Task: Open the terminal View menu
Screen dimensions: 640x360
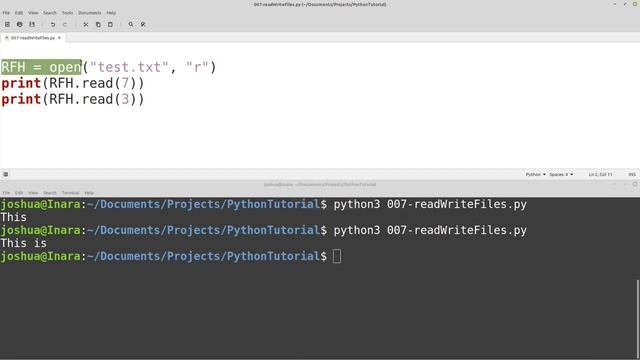Action: pos(33,193)
